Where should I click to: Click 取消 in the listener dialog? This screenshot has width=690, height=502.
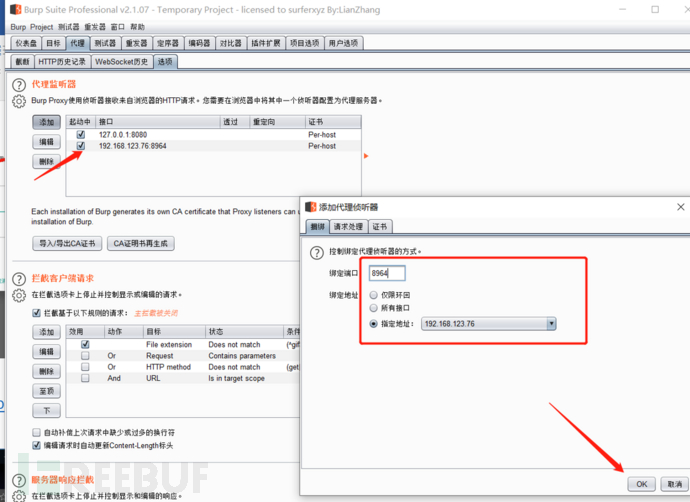[x=675, y=484]
